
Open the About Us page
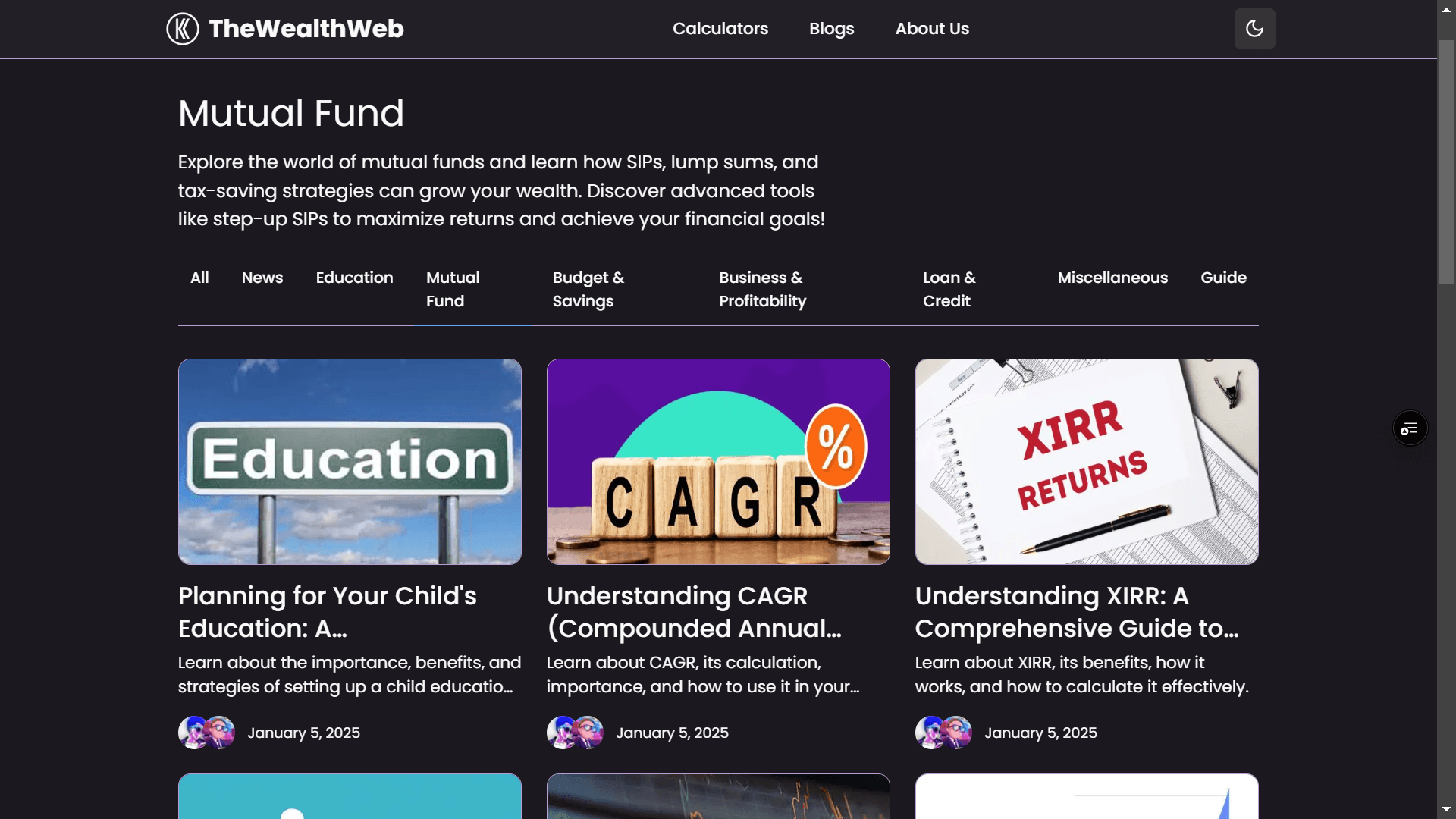[x=932, y=29]
